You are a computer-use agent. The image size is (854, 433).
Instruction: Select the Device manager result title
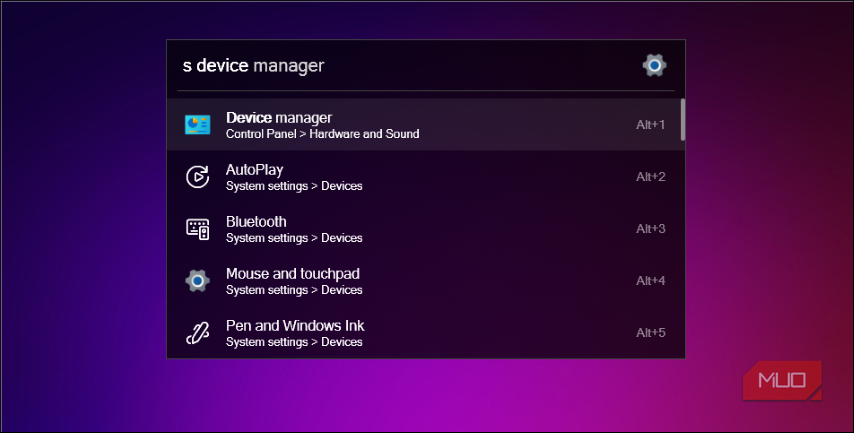(279, 118)
